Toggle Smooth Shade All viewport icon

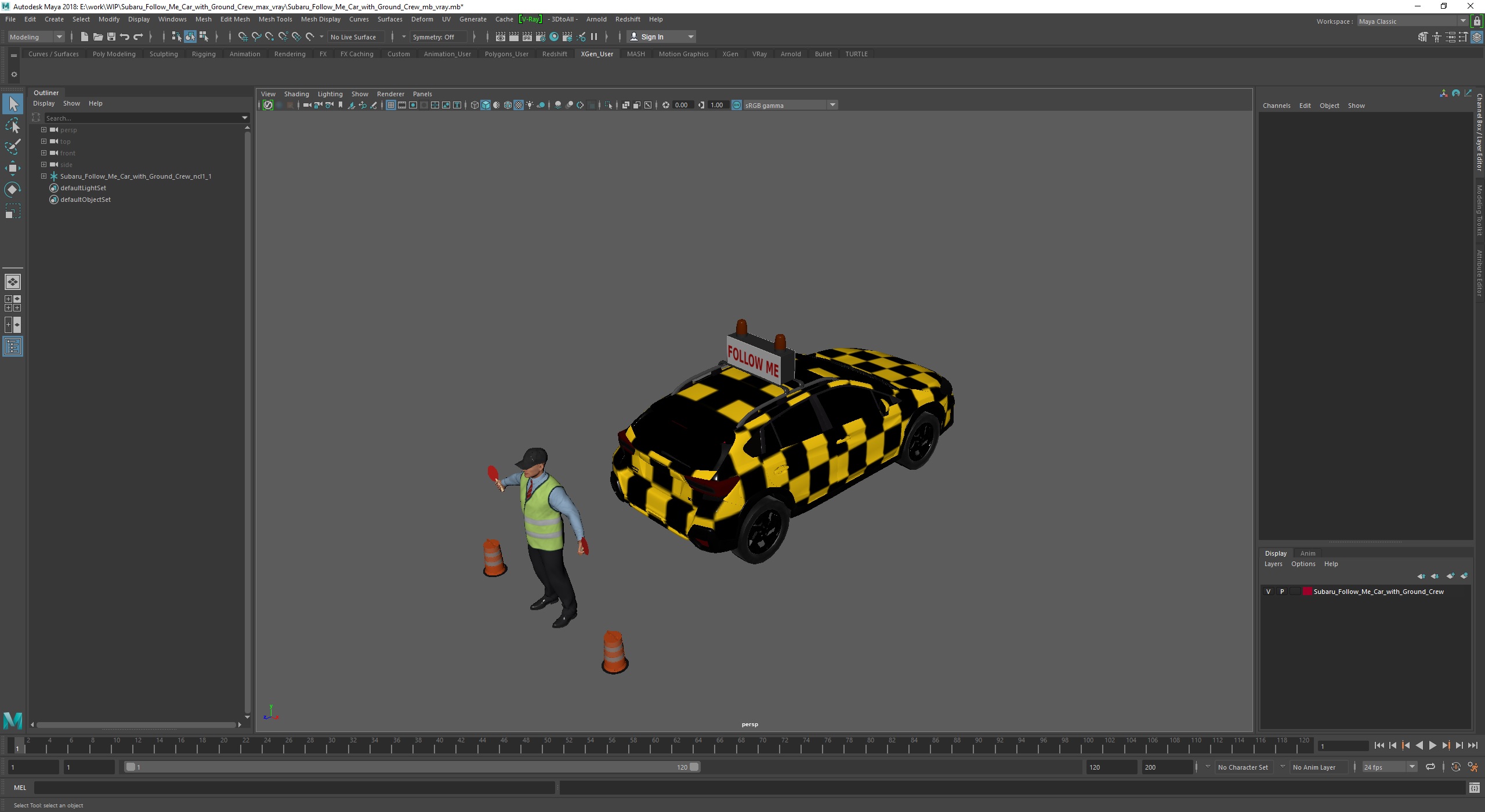(x=486, y=105)
